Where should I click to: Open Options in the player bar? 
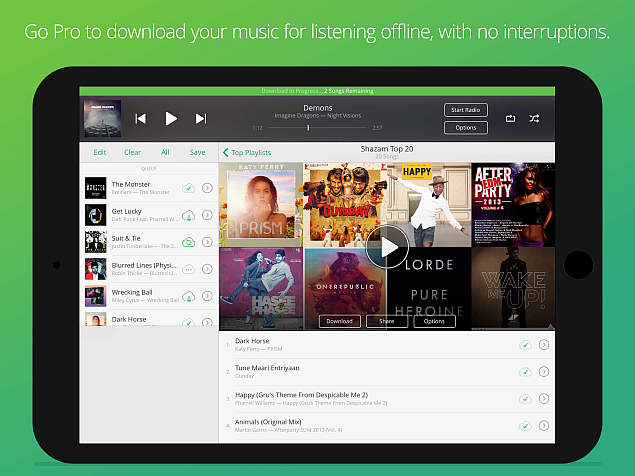(x=466, y=128)
